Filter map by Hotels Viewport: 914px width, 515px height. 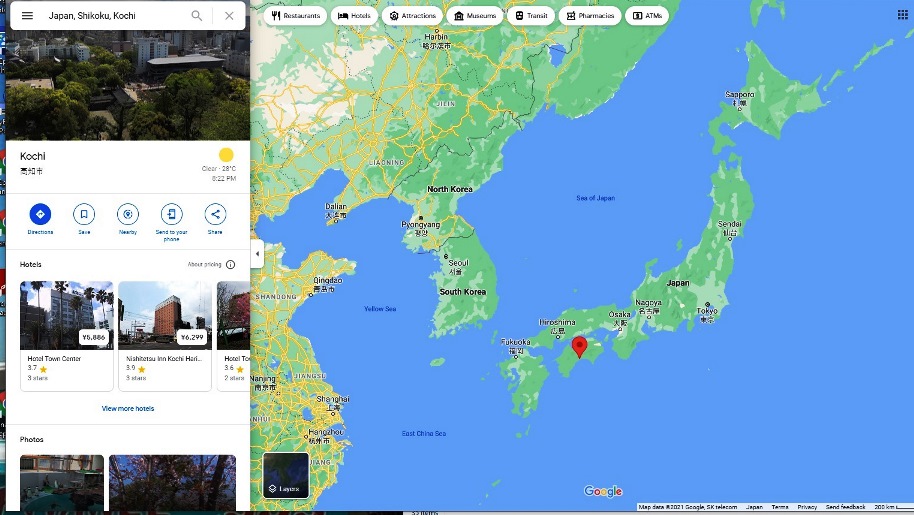click(x=354, y=16)
